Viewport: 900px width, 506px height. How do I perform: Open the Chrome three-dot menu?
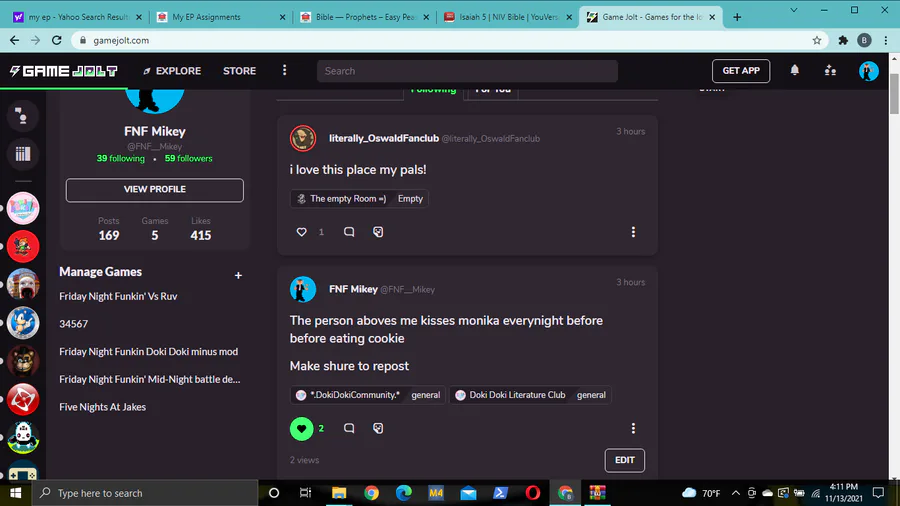pyautogui.click(x=886, y=40)
